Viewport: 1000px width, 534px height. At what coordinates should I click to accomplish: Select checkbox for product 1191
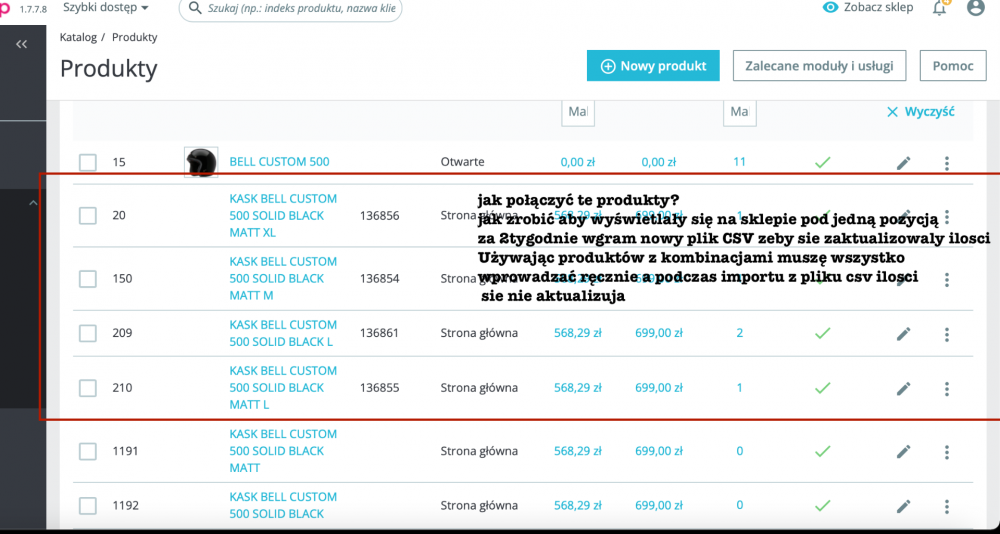pyautogui.click(x=88, y=451)
